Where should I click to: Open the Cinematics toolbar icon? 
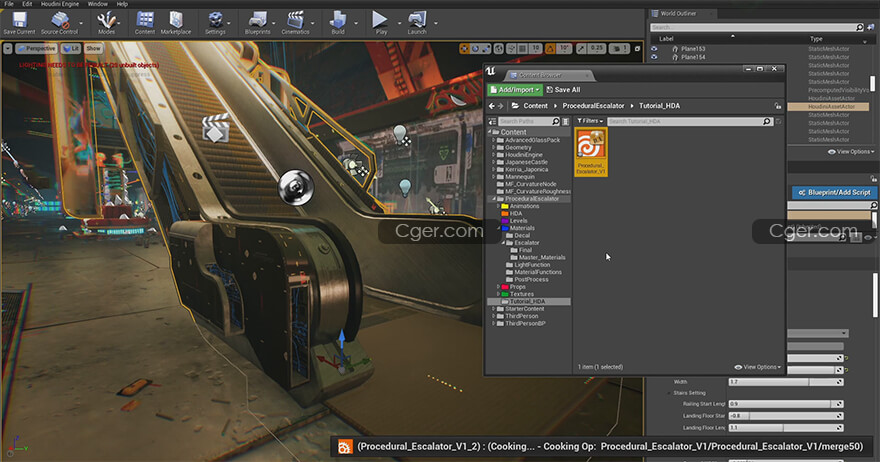[x=295, y=23]
